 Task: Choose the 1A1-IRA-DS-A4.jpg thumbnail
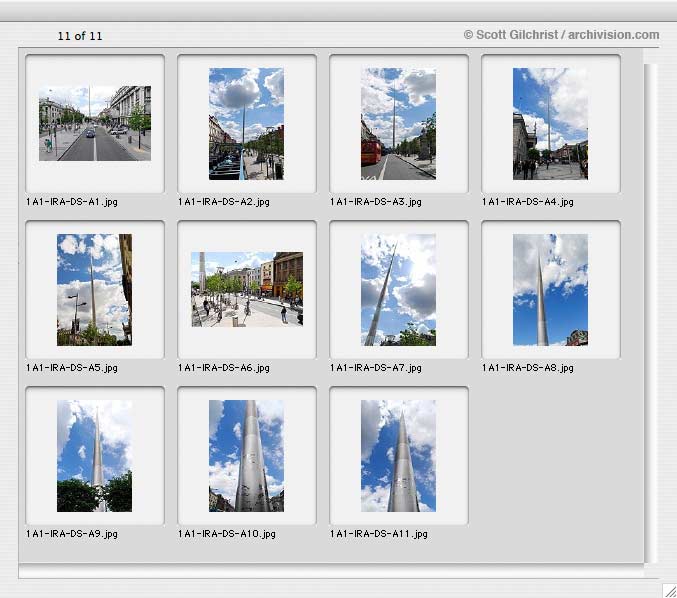[550, 123]
